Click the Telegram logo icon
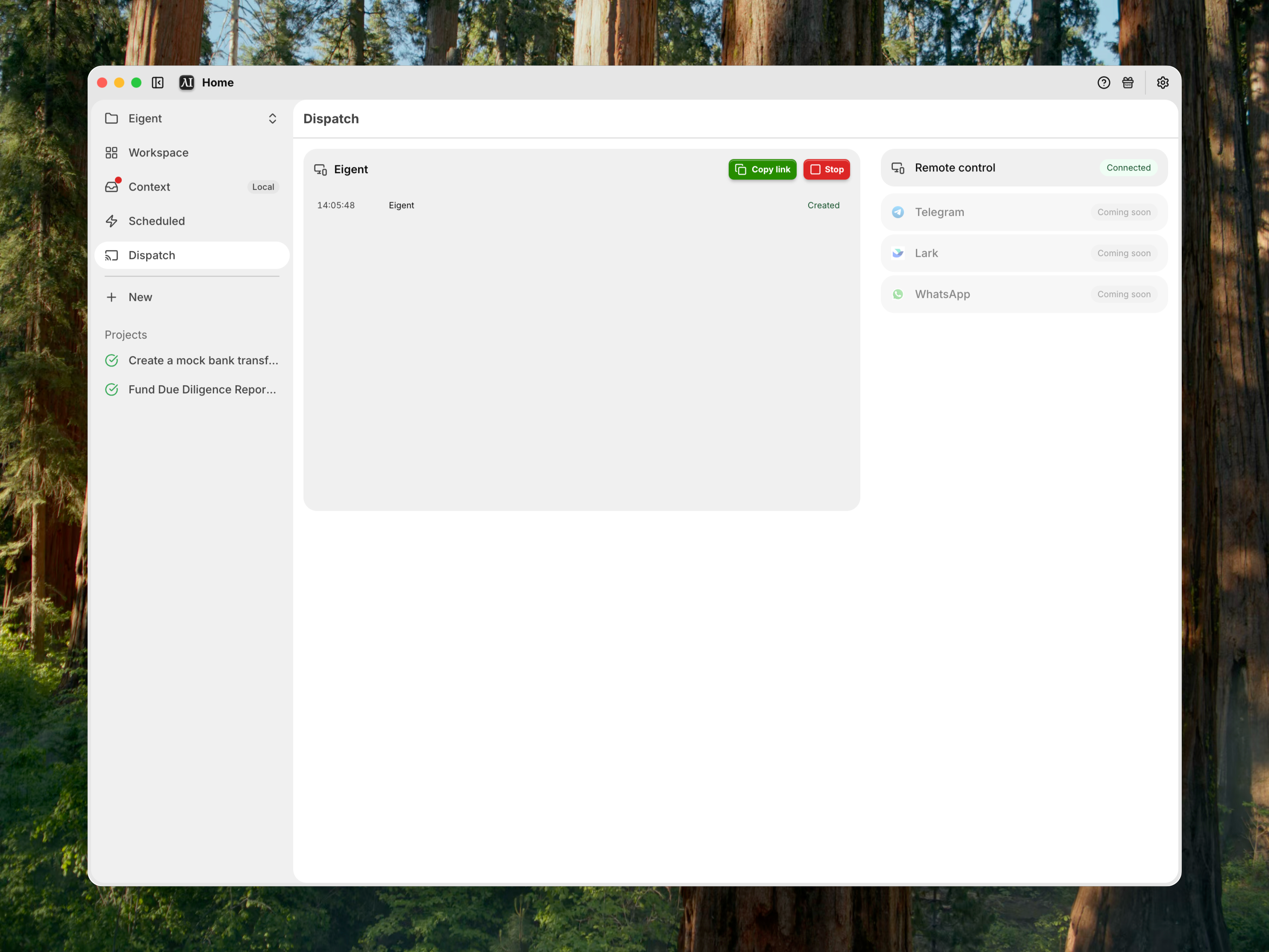Image resolution: width=1269 pixels, height=952 pixels. 898,212
